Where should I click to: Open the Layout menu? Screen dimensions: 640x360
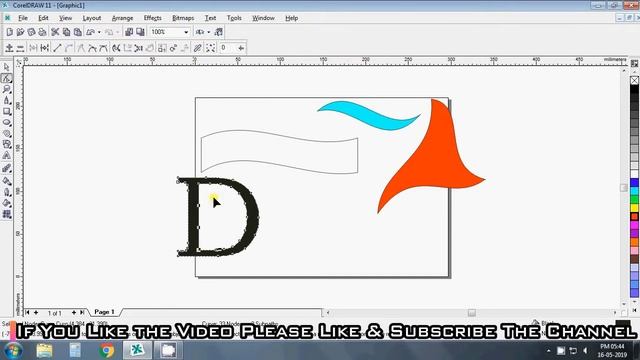click(x=91, y=18)
